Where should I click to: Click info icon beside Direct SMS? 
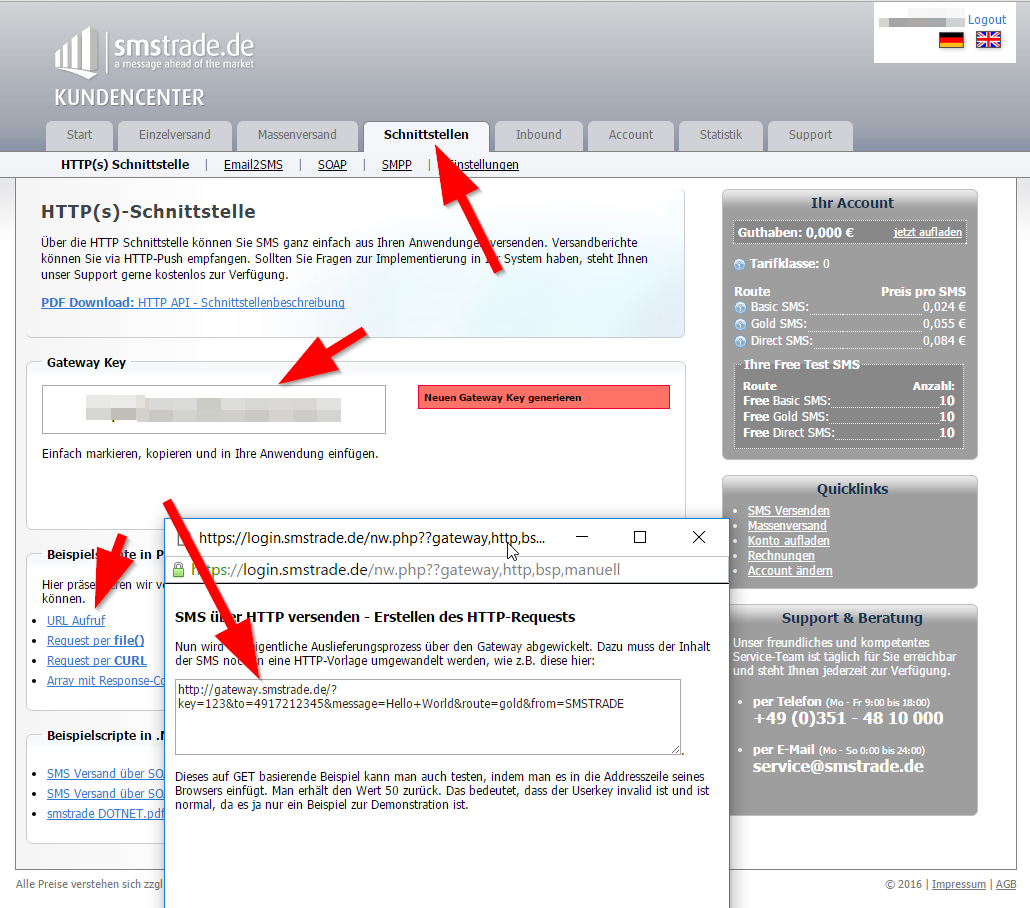click(x=740, y=341)
